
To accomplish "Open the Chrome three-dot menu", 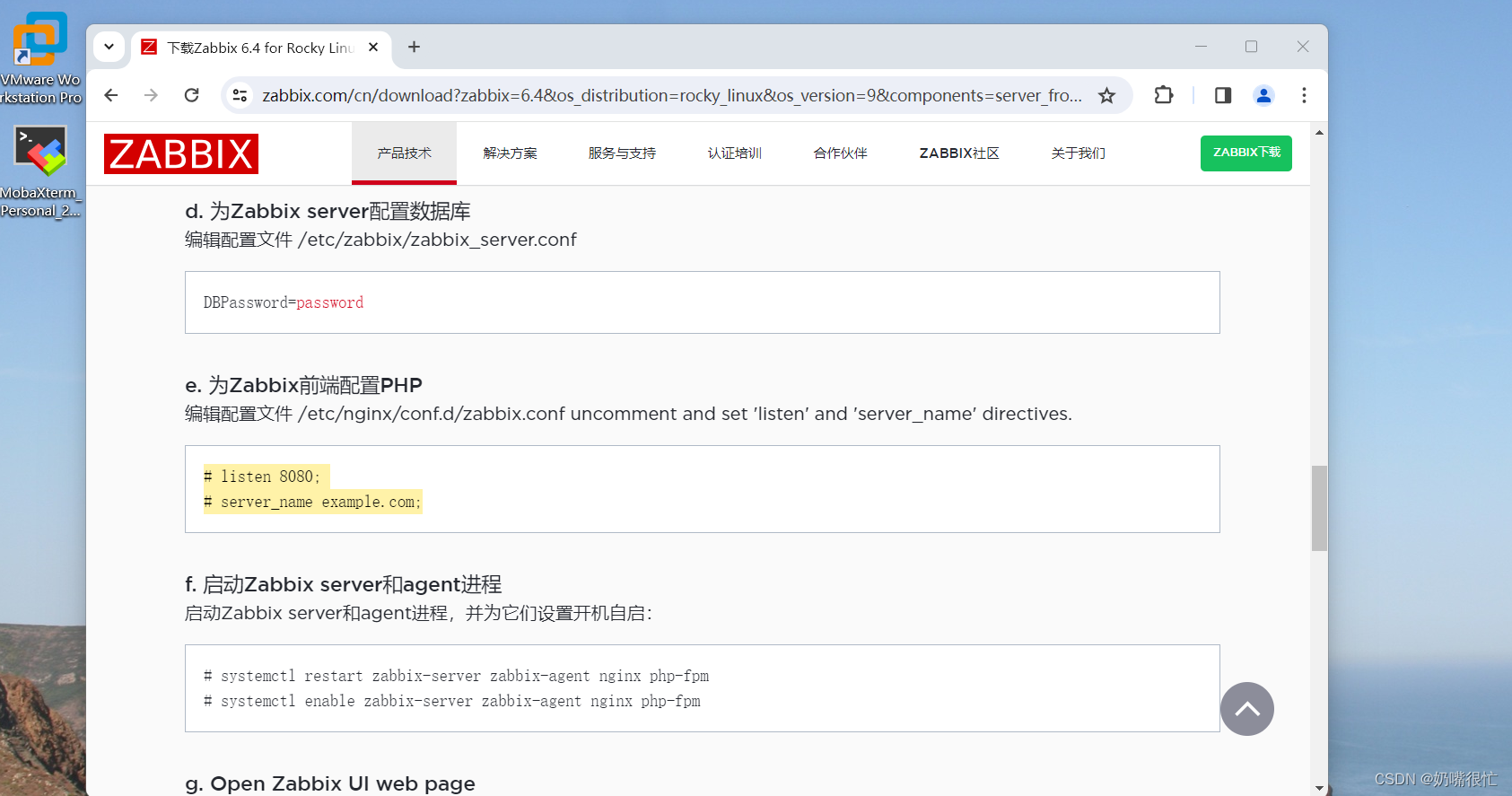I will (1304, 95).
